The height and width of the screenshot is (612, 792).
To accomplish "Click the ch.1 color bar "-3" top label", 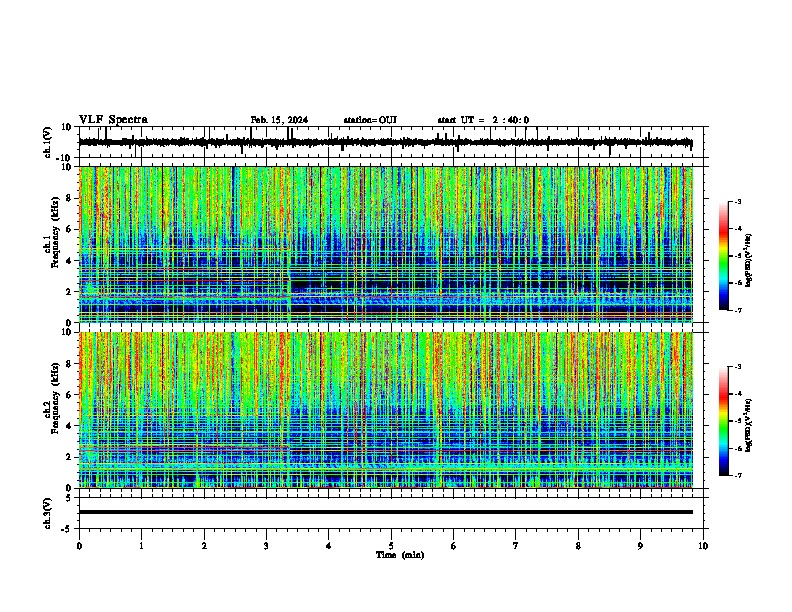I will coord(737,201).
